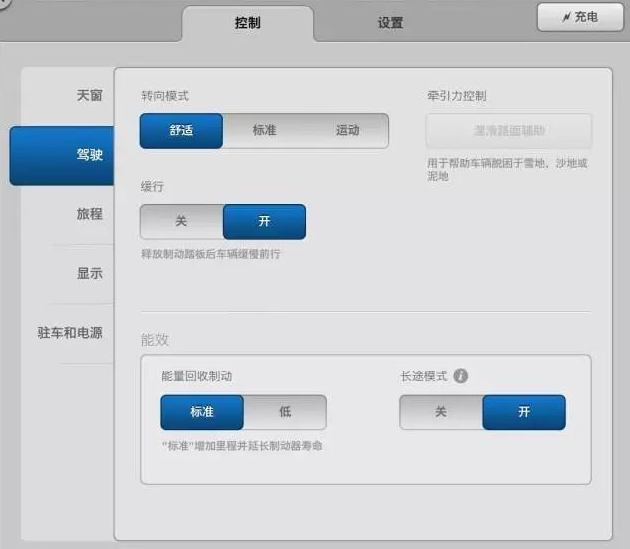The image size is (630, 549).
Task: Turn 缓行 creep on with 开
Action: coord(264,221)
